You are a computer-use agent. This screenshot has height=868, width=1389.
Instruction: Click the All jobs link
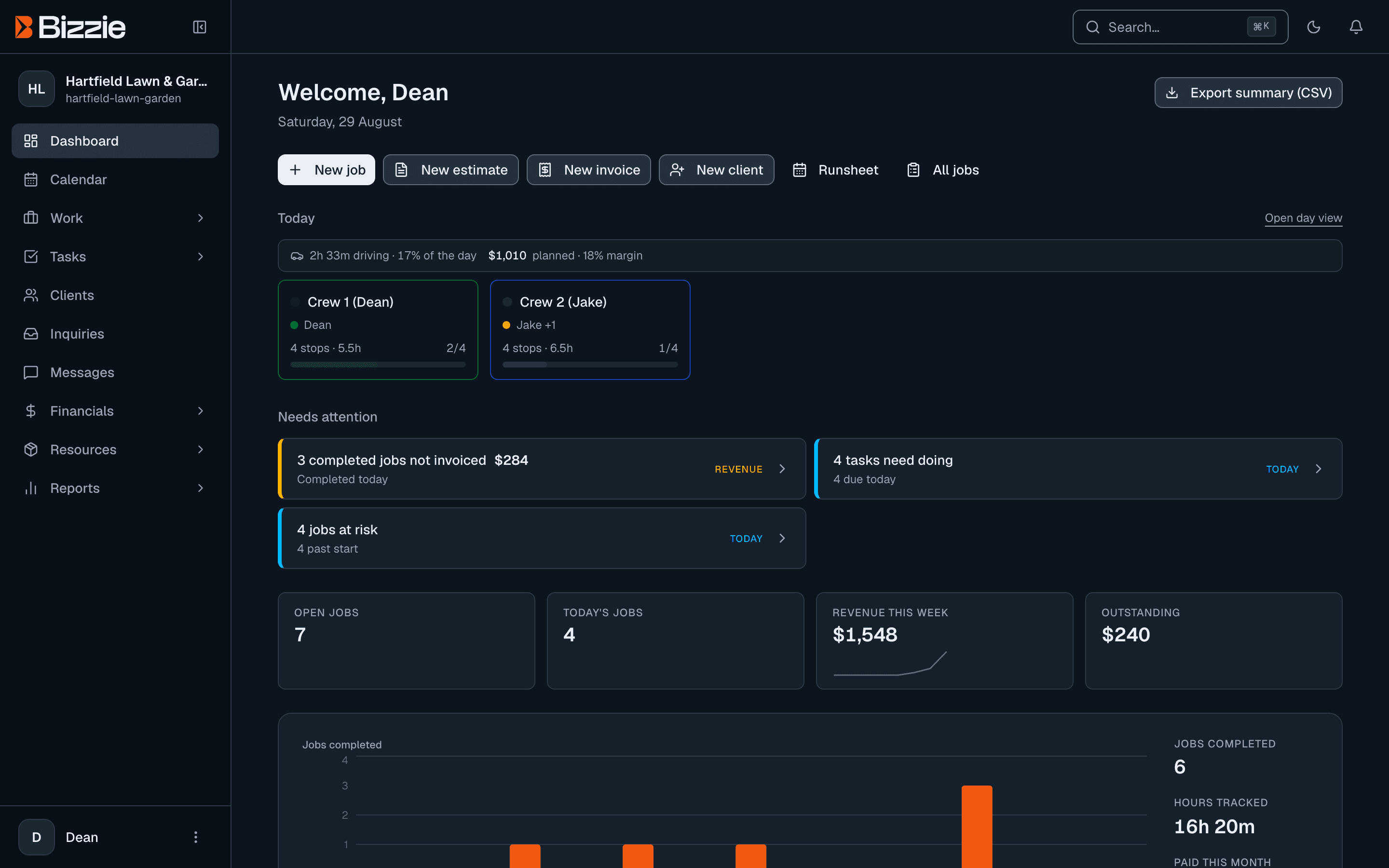943,170
